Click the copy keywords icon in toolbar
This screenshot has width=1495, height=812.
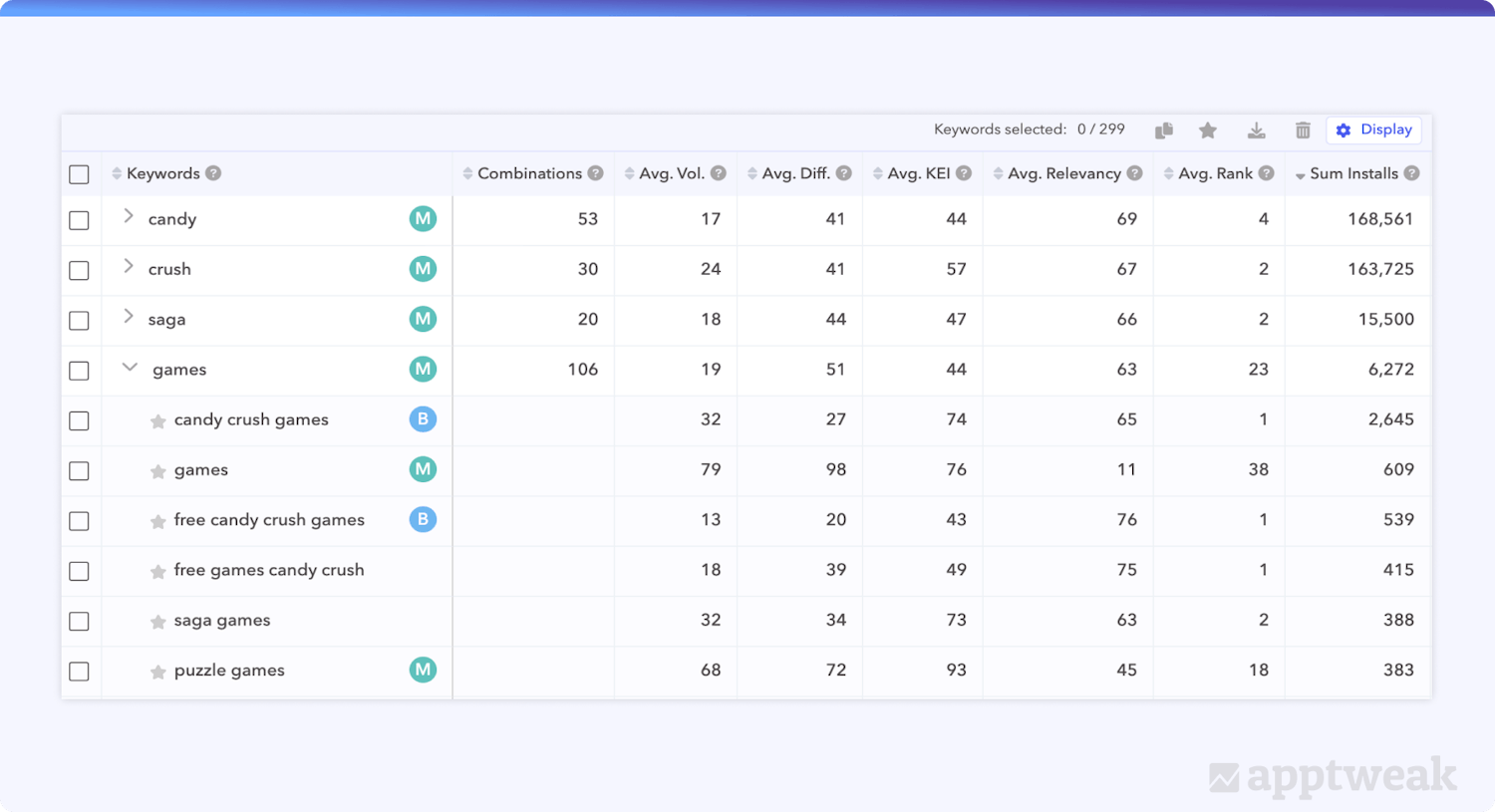(1163, 131)
